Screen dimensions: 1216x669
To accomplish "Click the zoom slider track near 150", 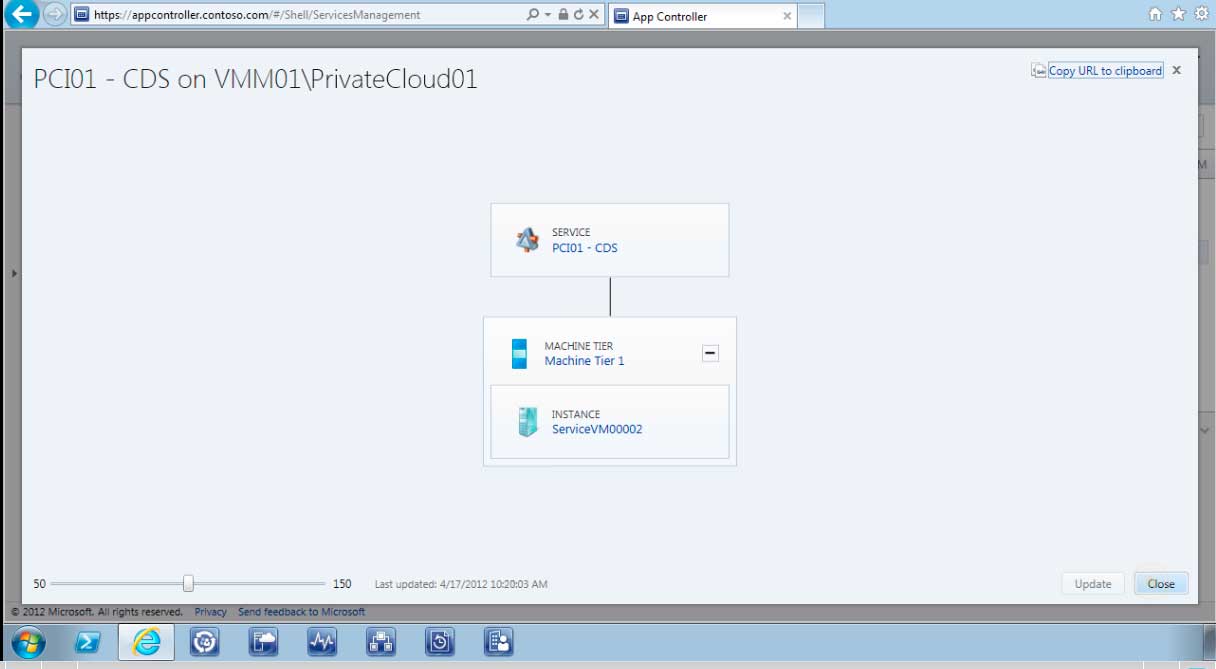I will pyautogui.click(x=318, y=584).
